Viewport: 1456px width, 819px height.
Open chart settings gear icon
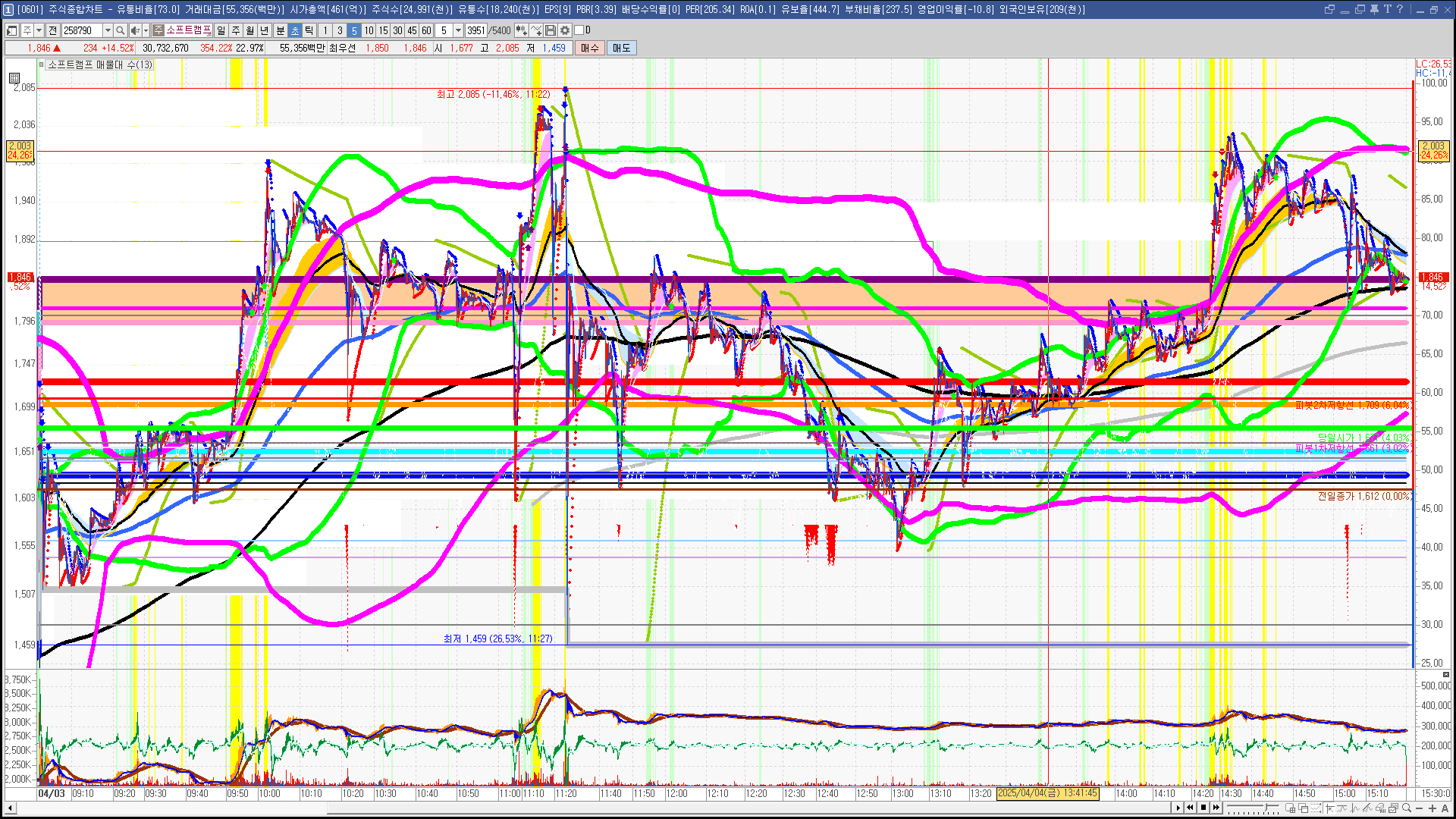click(565, 30)
